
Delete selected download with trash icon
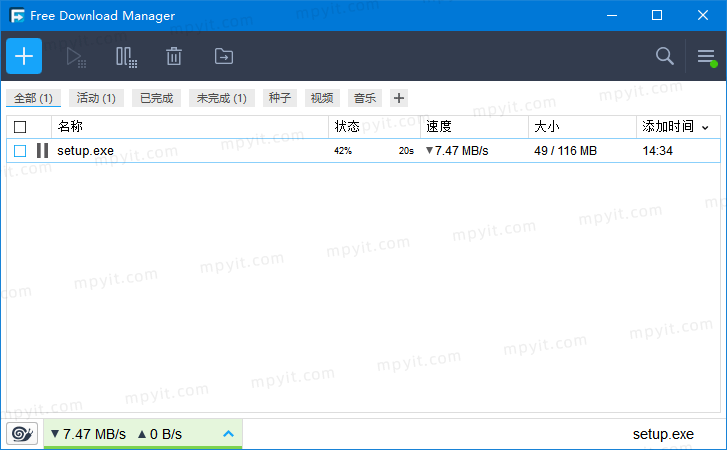click(x=174, y=57)
